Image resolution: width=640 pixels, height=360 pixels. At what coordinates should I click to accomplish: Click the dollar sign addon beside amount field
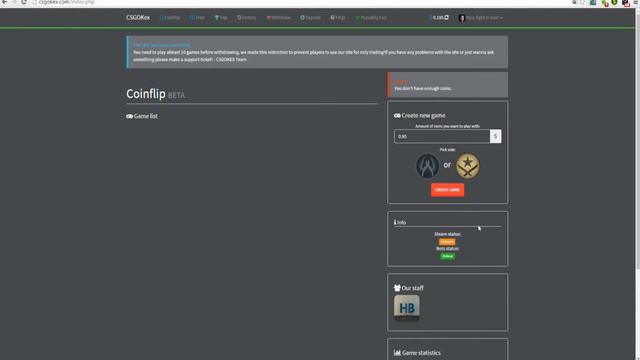point(496,136)
